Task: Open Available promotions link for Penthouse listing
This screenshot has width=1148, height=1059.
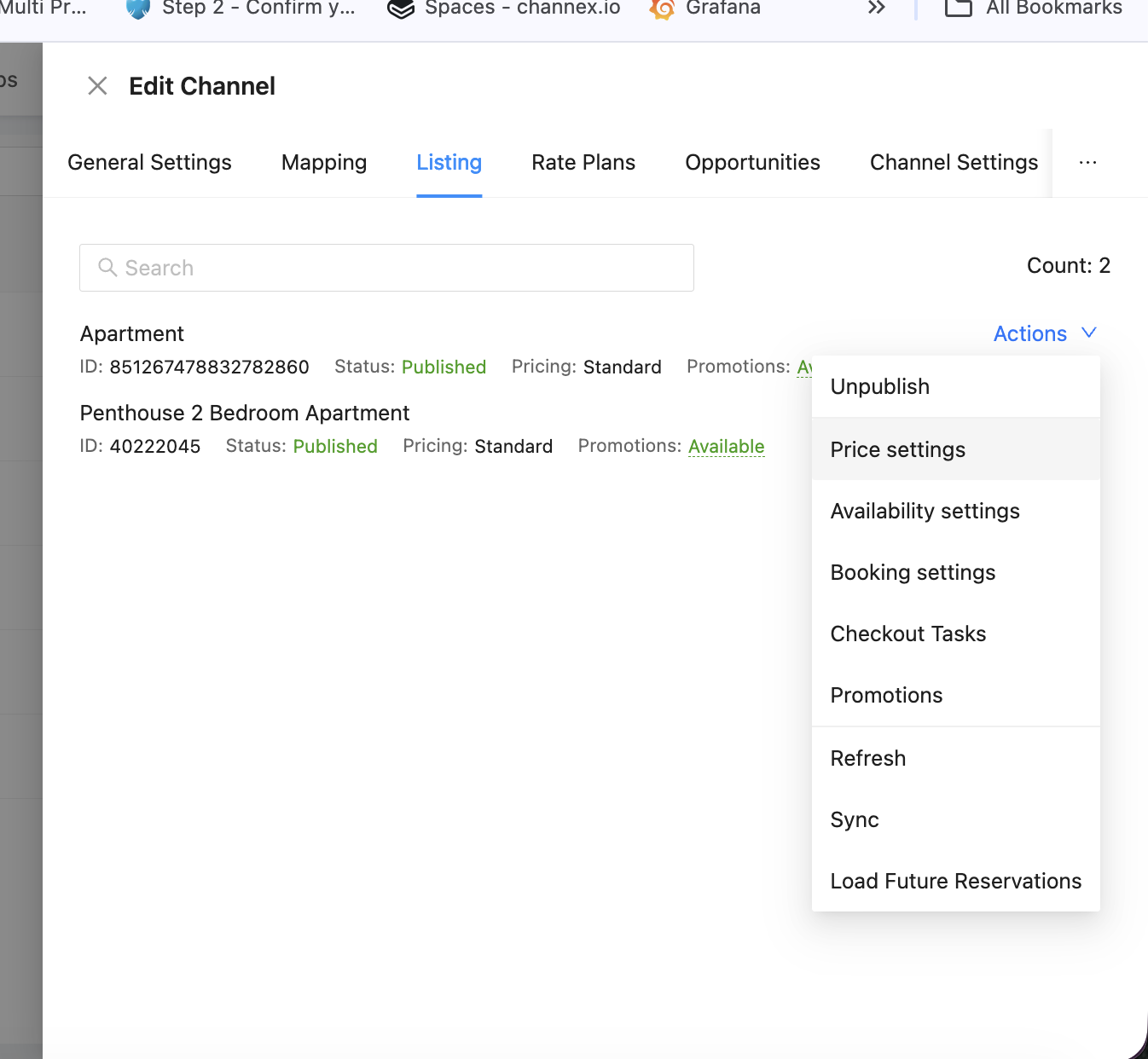Action: point(727,446)
